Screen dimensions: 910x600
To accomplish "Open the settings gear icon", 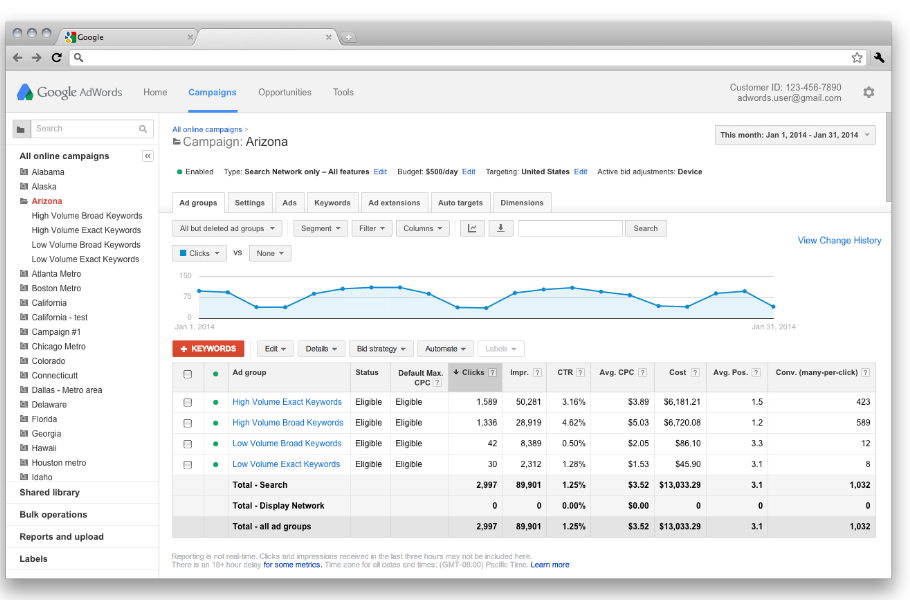I will click(868, 92).
